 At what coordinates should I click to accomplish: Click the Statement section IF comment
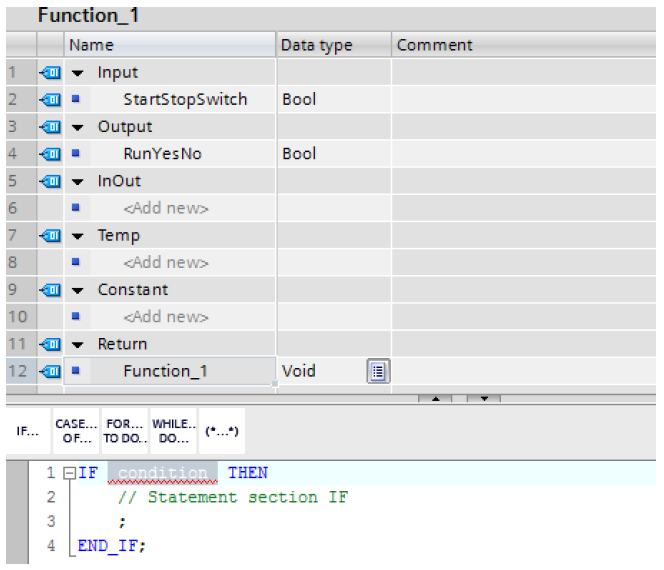click(233, 497)
